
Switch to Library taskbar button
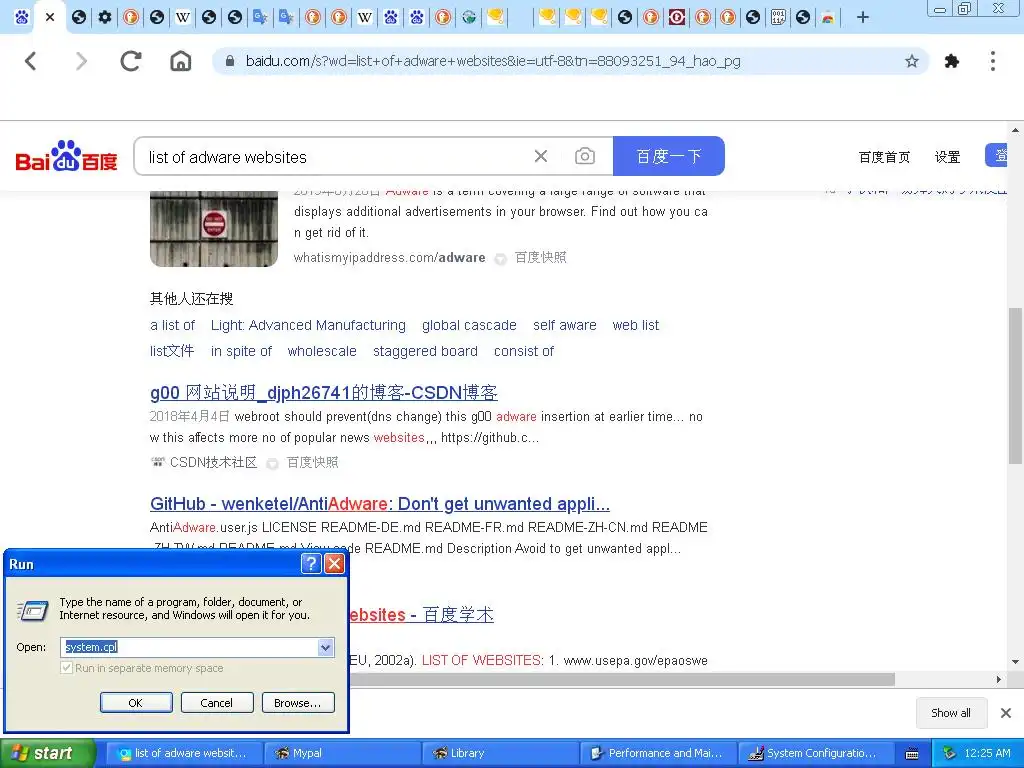click(500, 753)
